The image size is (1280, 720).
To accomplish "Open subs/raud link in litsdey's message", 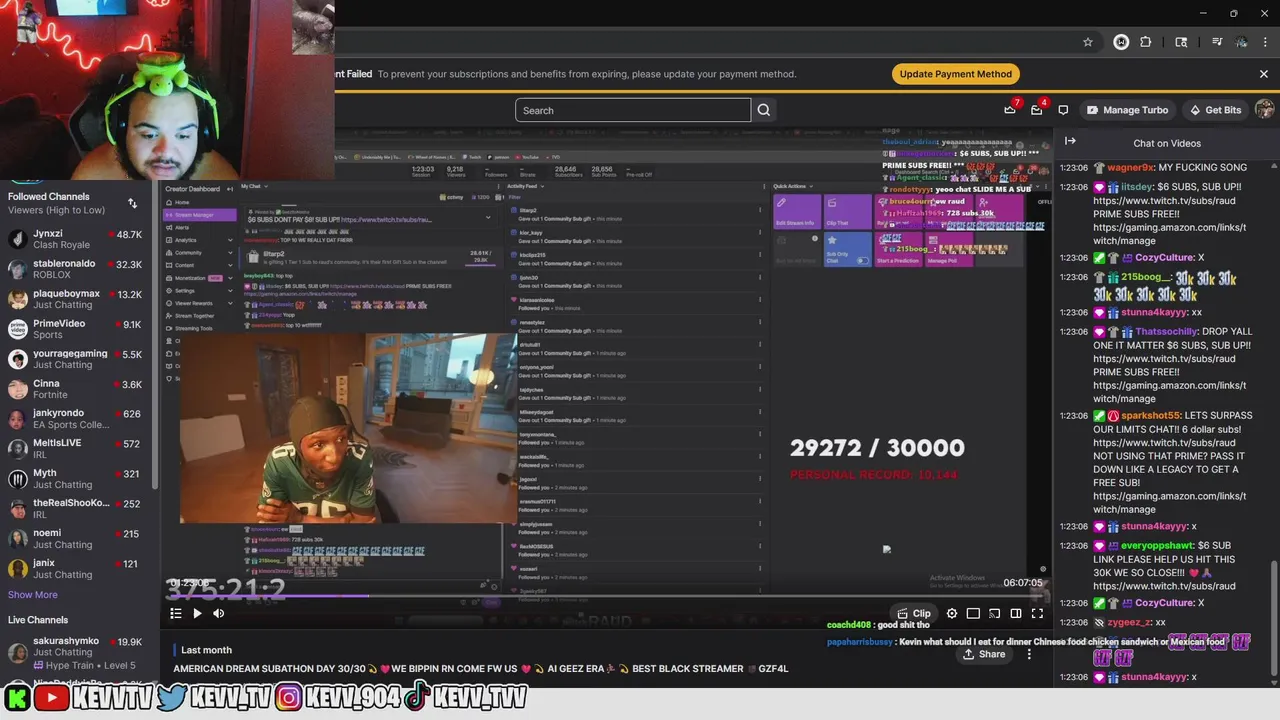I will point(1164,201).
